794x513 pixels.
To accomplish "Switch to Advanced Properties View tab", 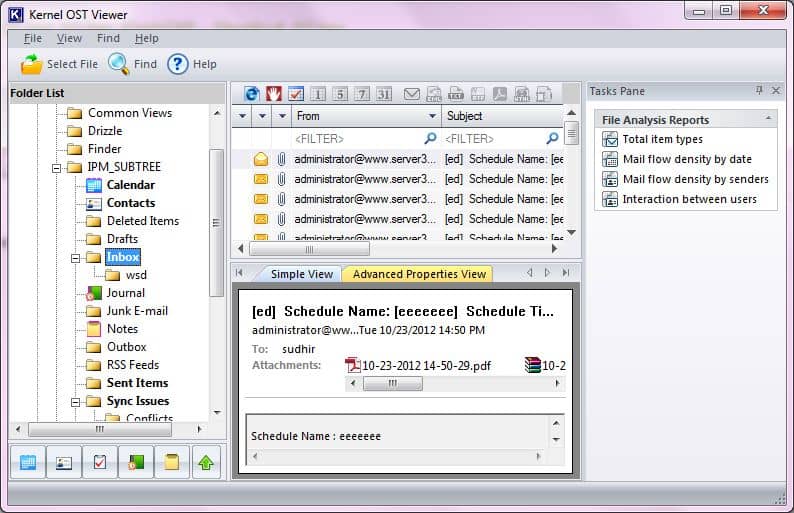I will point(419,274).
